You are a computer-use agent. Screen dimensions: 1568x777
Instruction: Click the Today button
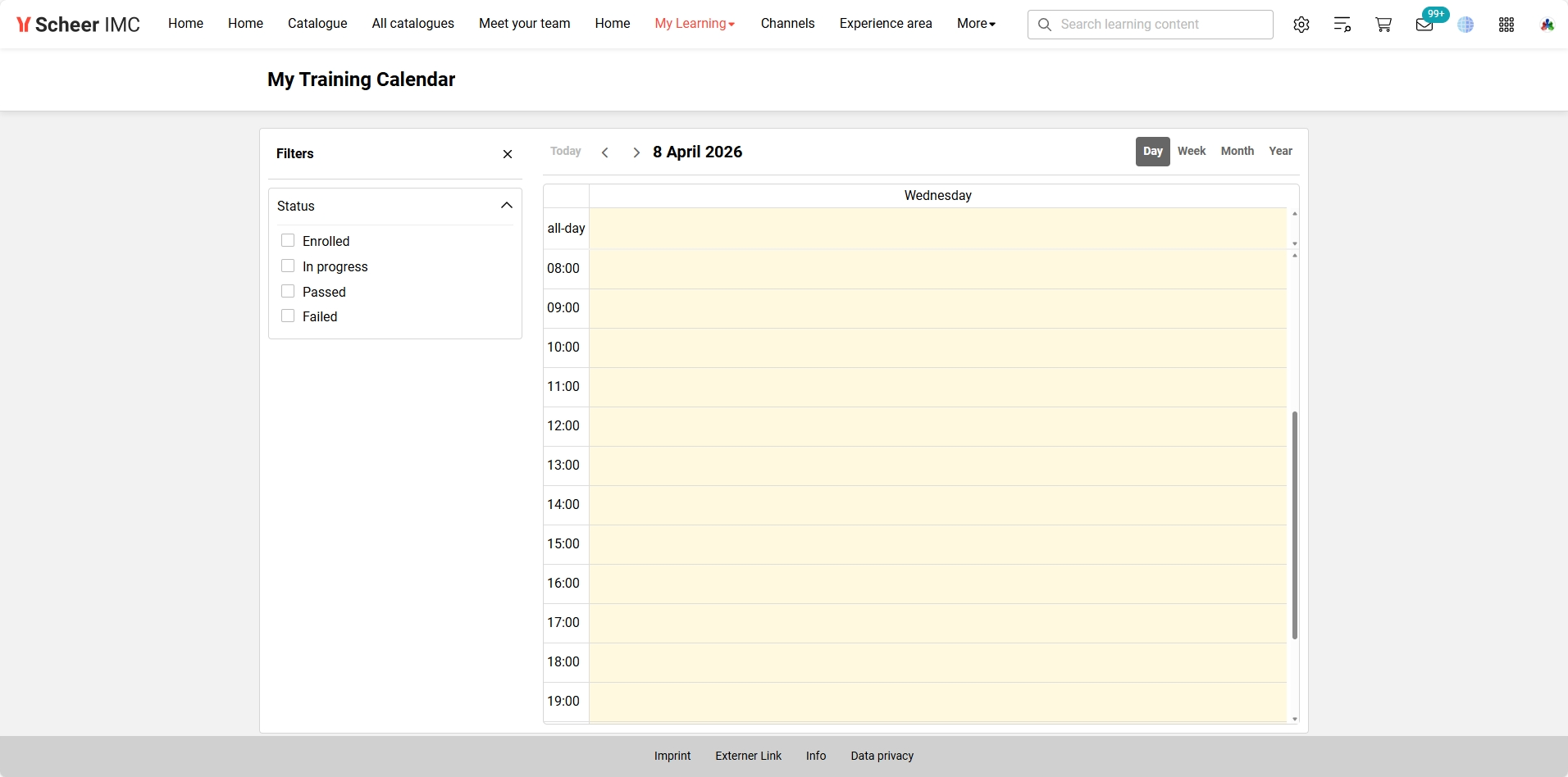point(566,152)
